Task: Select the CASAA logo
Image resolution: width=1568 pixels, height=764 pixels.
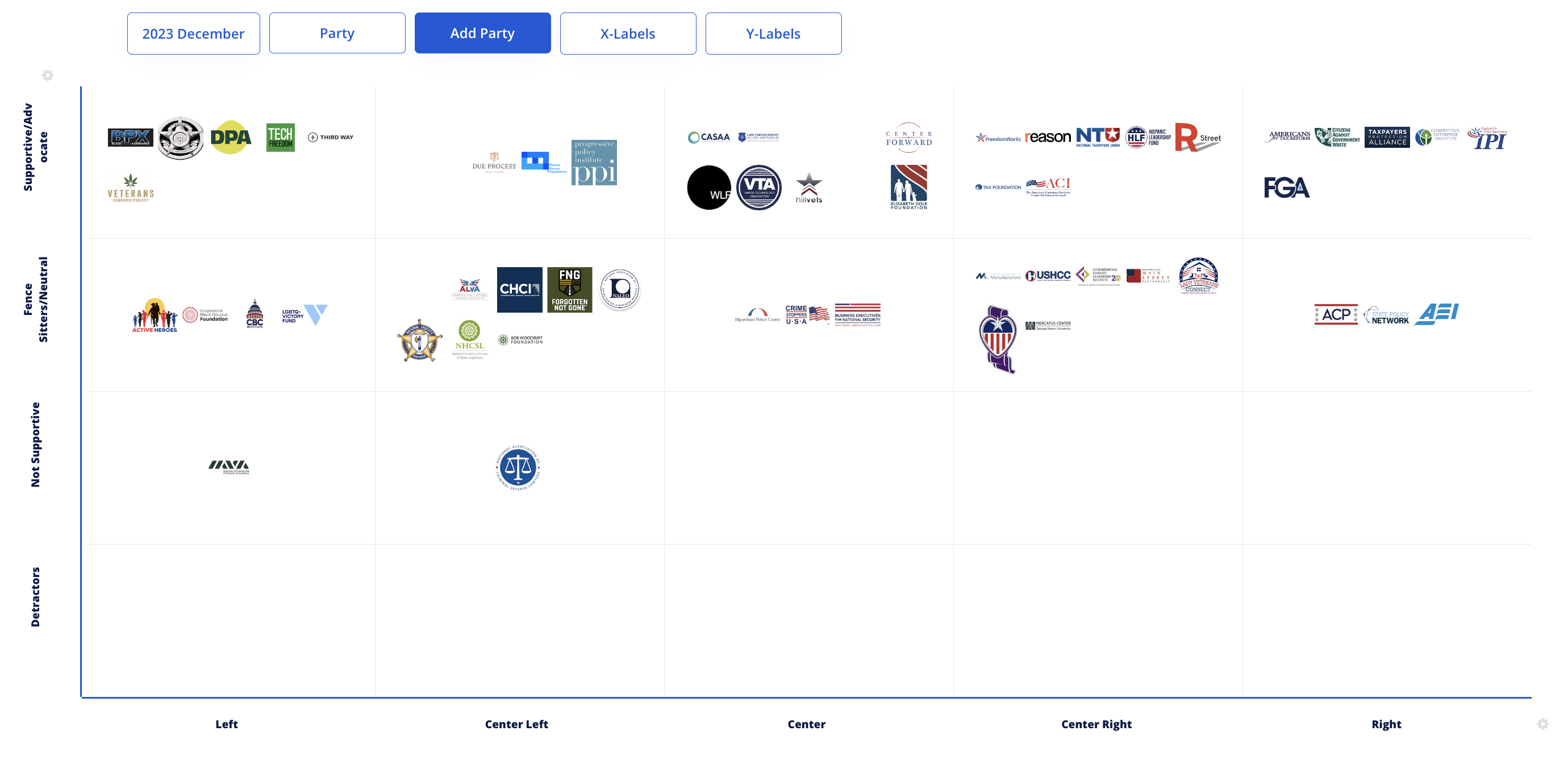Action: point(708,138)
